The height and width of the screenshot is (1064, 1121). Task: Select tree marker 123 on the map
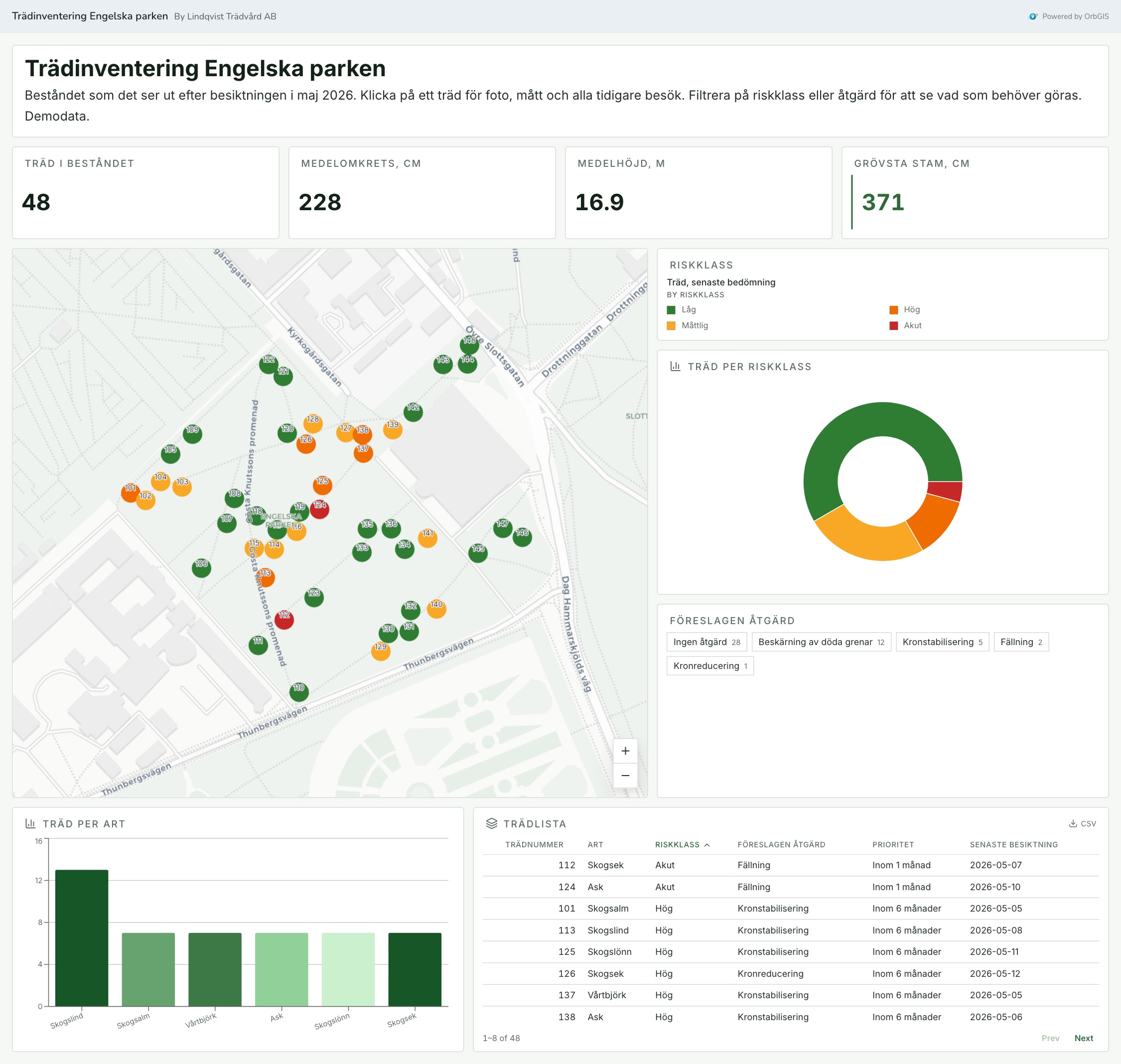314,597
